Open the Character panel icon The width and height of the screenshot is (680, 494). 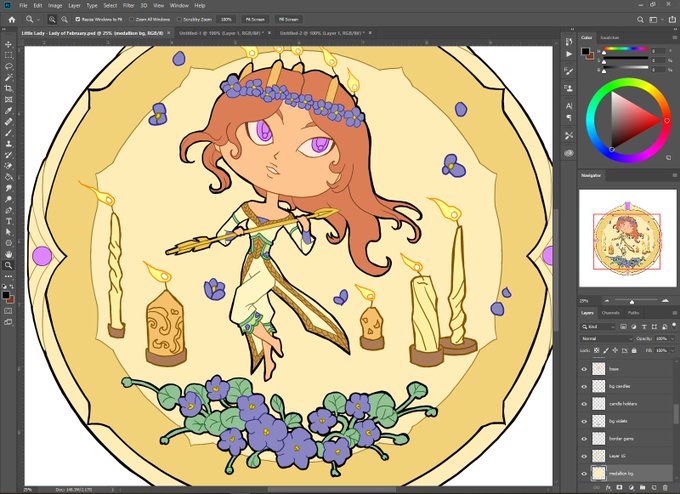(569, 106)
